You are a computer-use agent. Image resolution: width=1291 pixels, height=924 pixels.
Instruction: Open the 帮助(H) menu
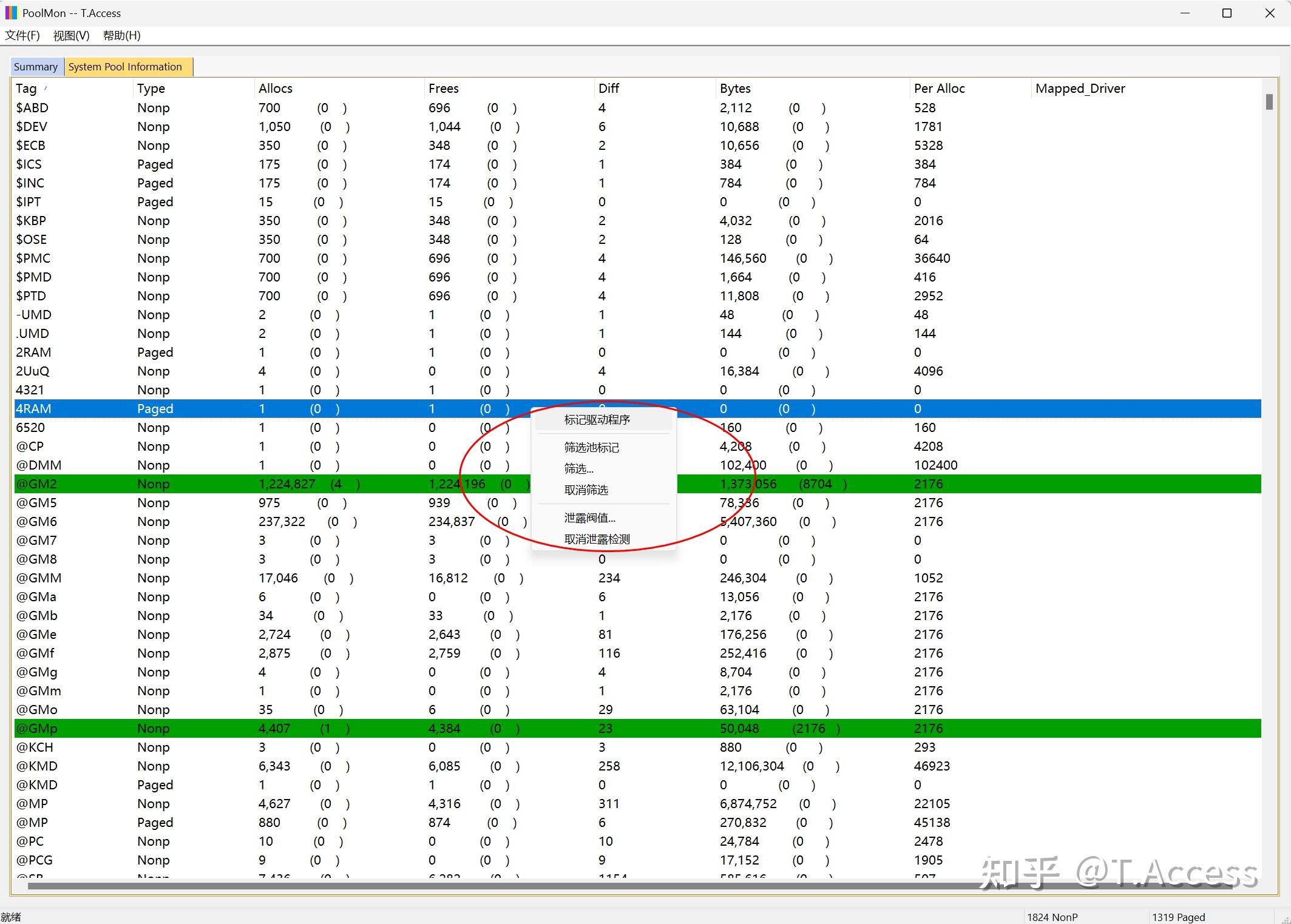pos(122,36)
